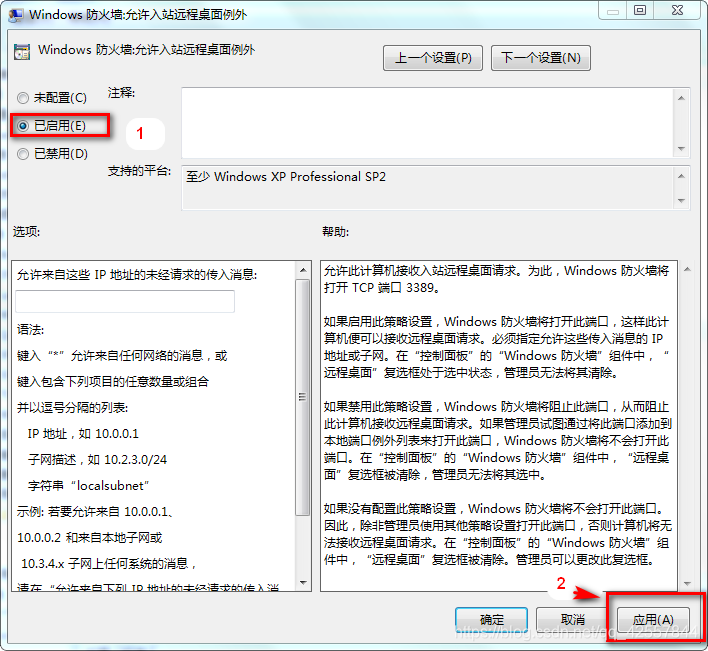Confirm with the 确定 button
Screen dimensions: 708x651
click(491, 619)
